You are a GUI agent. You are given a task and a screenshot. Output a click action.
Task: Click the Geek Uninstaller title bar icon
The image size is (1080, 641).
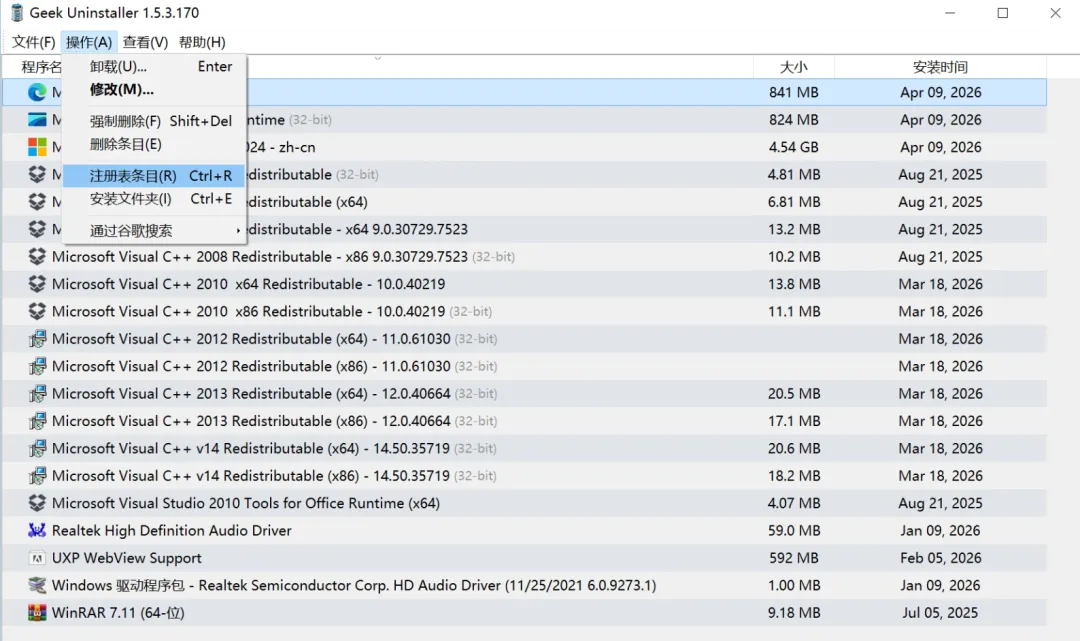(x=17, y=12)
